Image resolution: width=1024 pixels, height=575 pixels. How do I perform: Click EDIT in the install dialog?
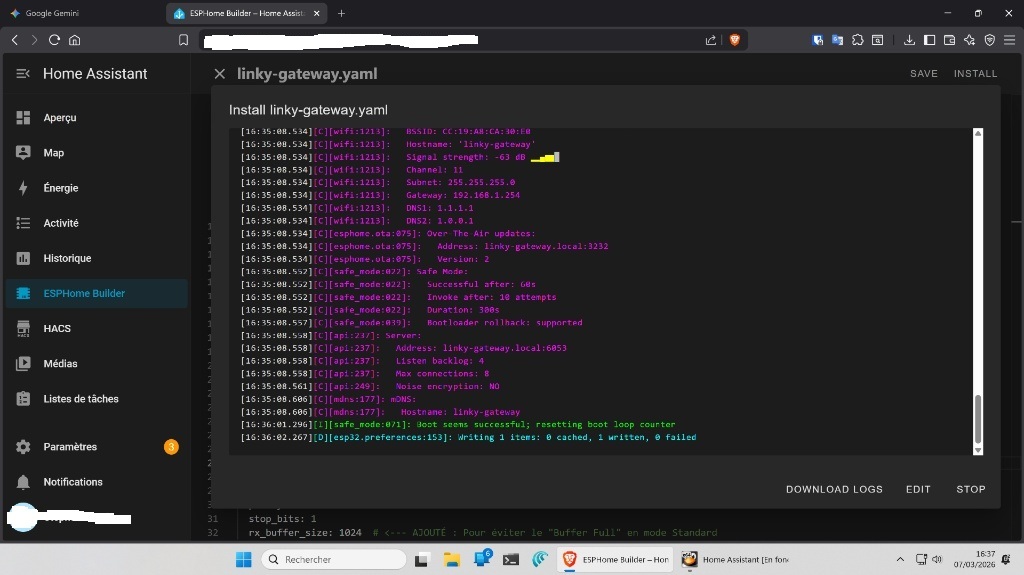coord(918,489)
